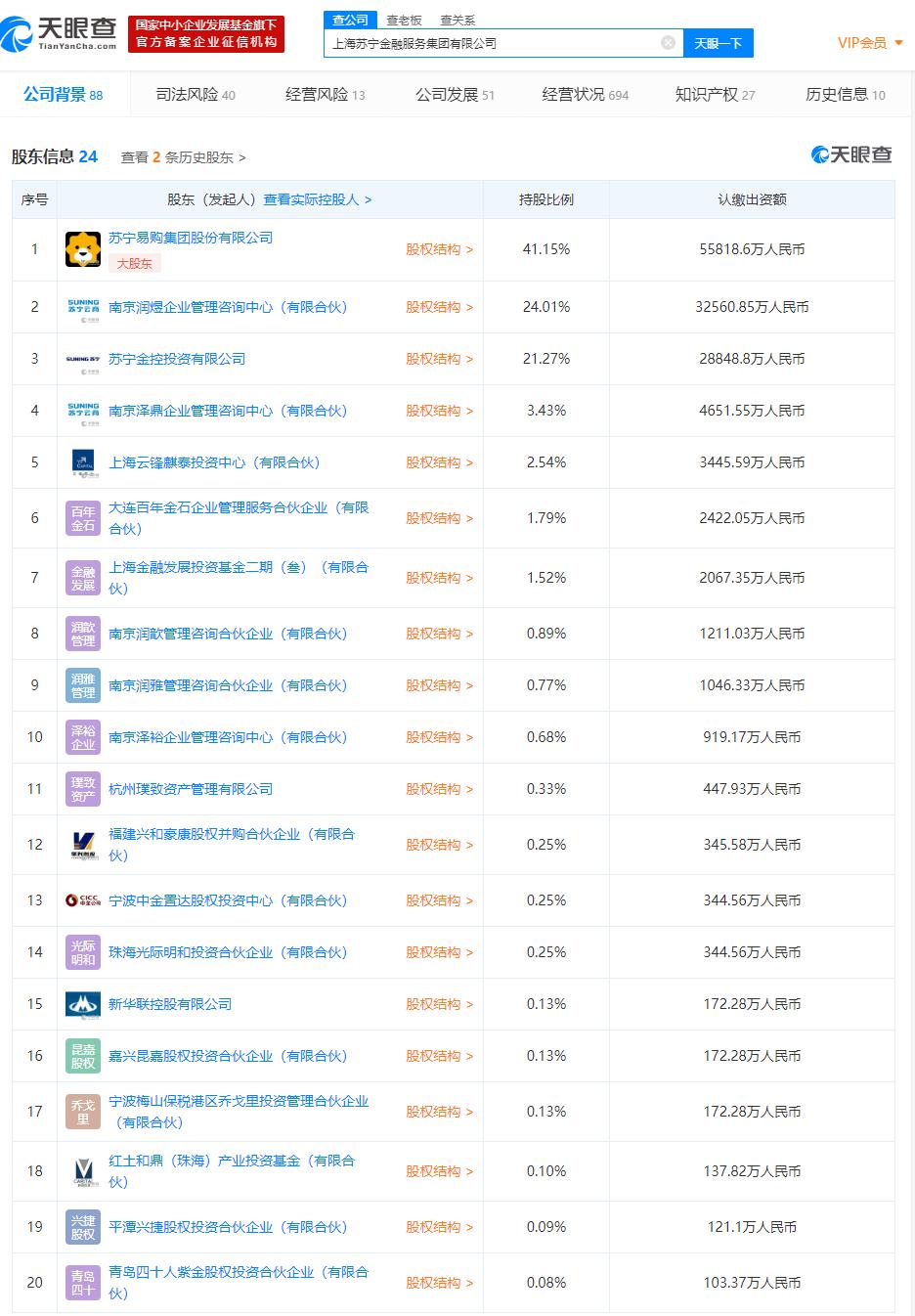Click 红土和鼎 capital logo
This screenshot has width=915, height=1316.
click(x=83, y=1171)
